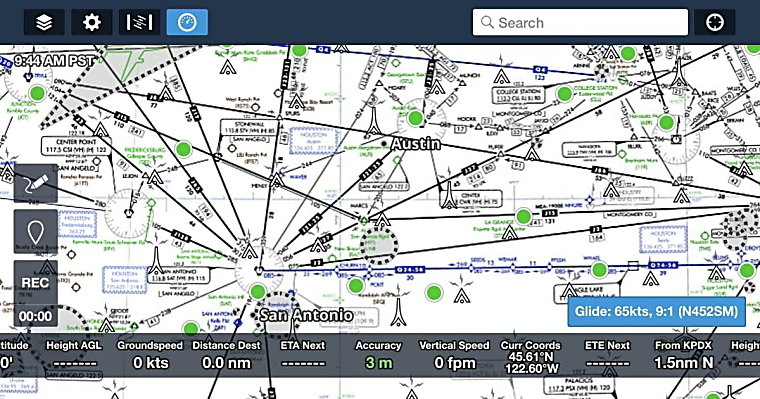Open the settings gear menu
The width and height of the screenshot is (760, 399).
(92, 22)
